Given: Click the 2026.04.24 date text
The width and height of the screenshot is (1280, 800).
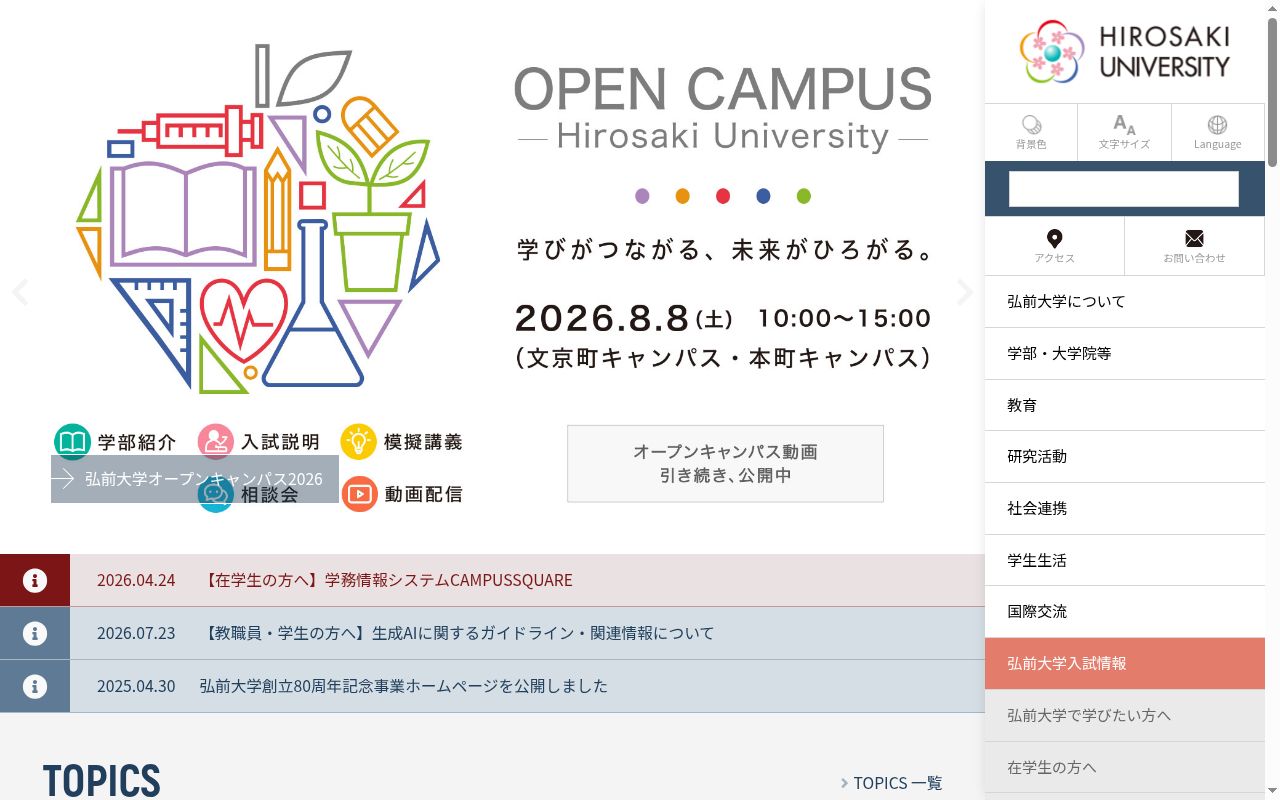Looking at the screenshot, I should [136, 580].
